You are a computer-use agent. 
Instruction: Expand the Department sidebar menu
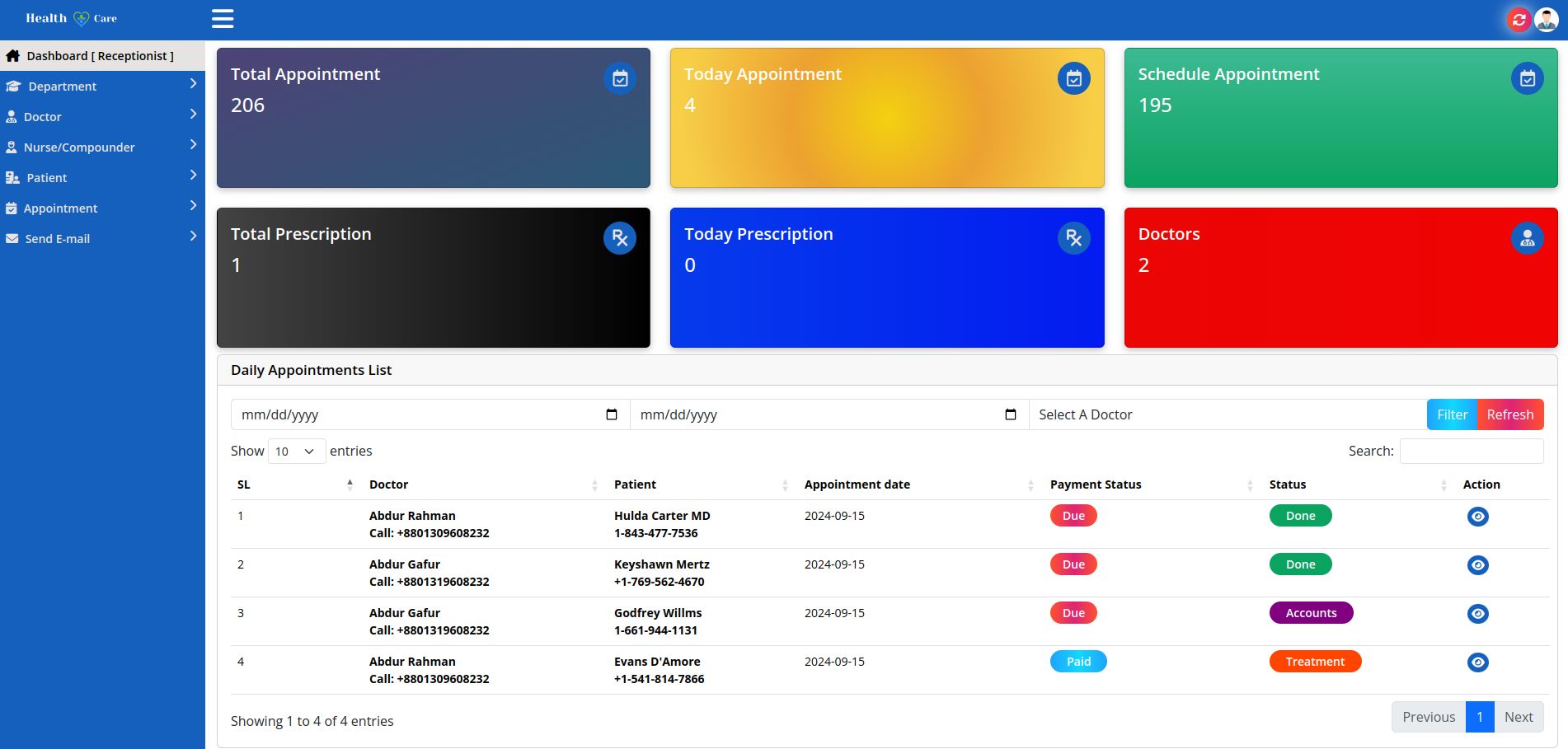(x=102, y=87)
